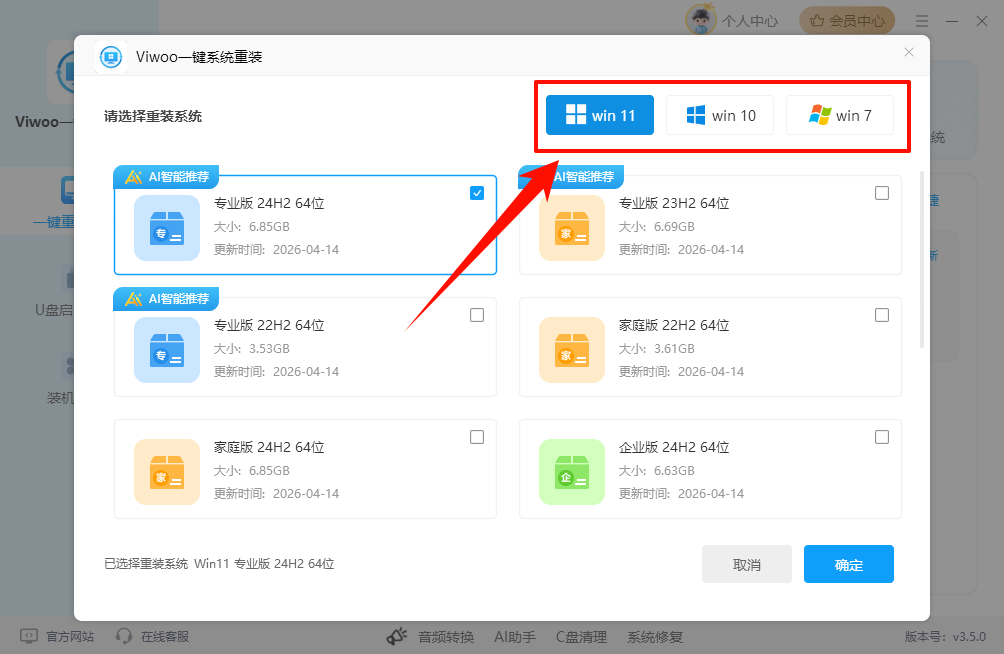Click the 确定 confirm button

click(x=848, y=564)
